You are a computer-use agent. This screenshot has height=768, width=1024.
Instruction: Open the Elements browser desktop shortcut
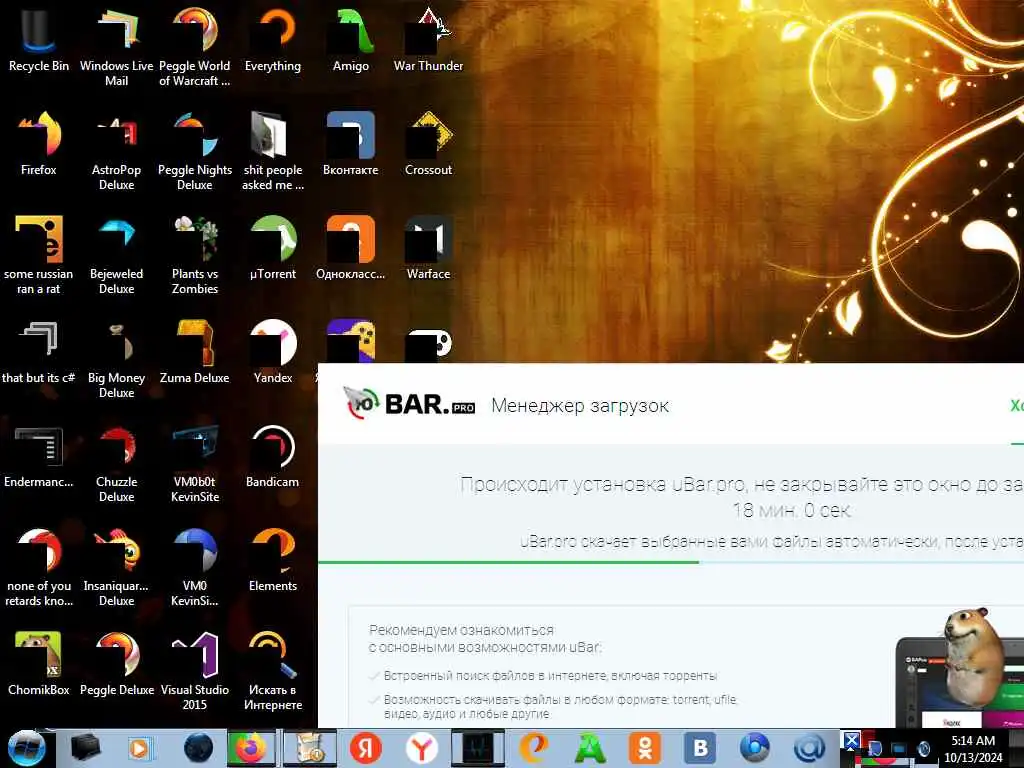[273, 559]
